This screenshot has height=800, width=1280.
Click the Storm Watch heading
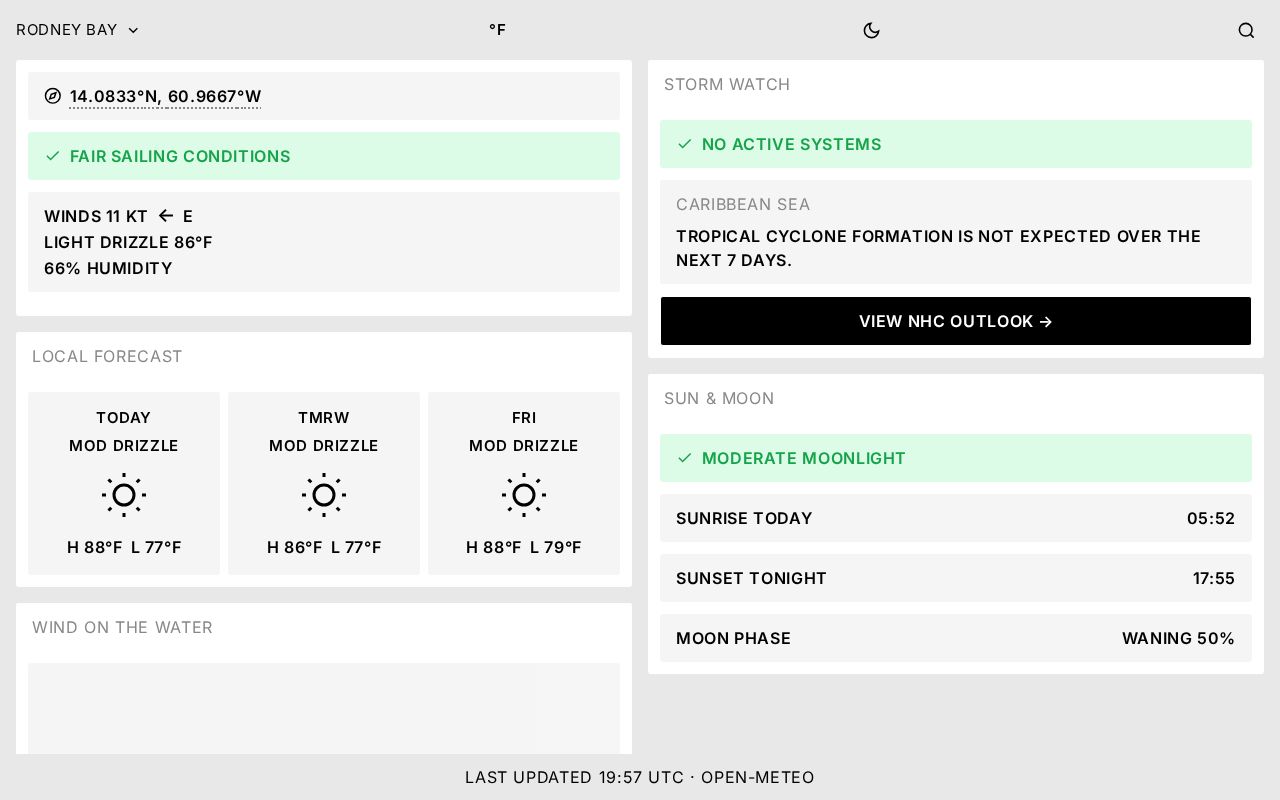pos(727,84)
